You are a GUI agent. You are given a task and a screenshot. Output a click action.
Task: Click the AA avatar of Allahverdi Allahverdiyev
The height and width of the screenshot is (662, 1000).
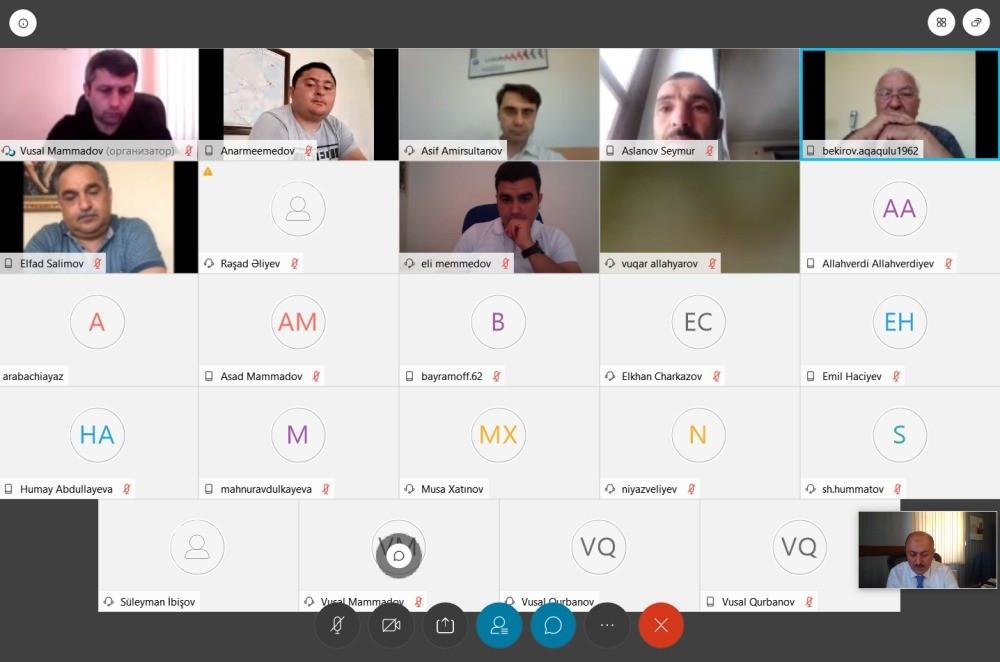[x=899, y=209]
